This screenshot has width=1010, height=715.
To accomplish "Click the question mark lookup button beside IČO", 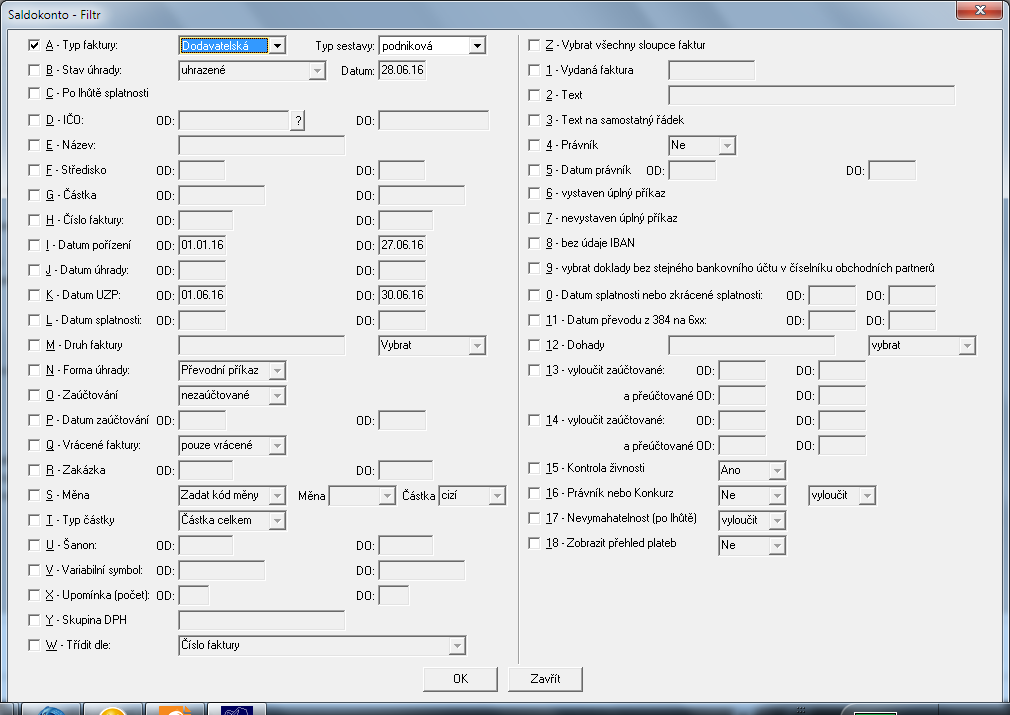I will click(298, 120).
